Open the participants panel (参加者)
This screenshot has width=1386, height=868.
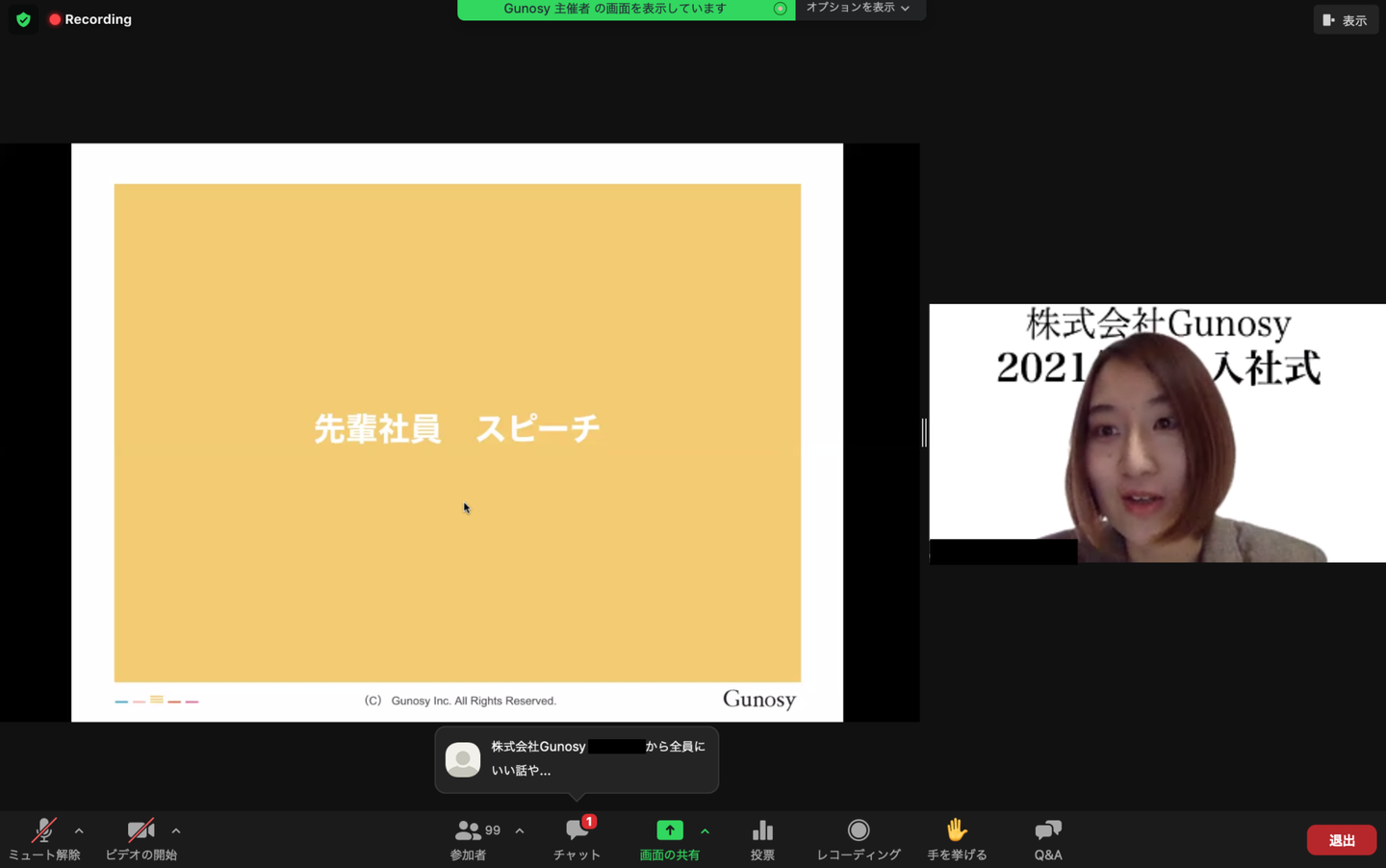[x=469, y=839]
